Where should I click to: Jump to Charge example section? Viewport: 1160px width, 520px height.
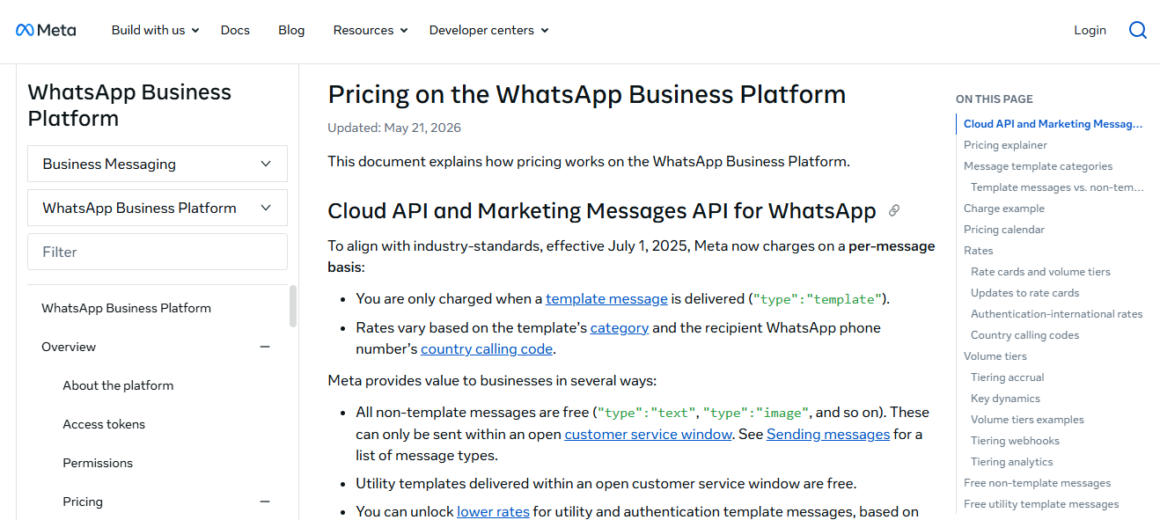[1004, 209]
